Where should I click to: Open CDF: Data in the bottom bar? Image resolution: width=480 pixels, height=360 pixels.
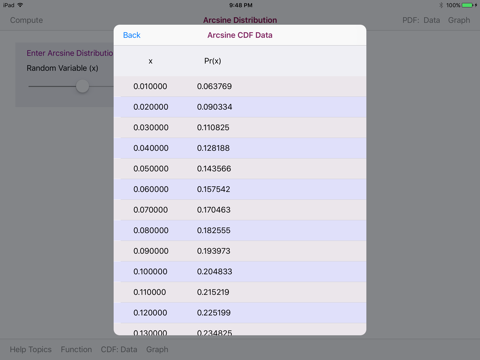click(x=119, y=349)
